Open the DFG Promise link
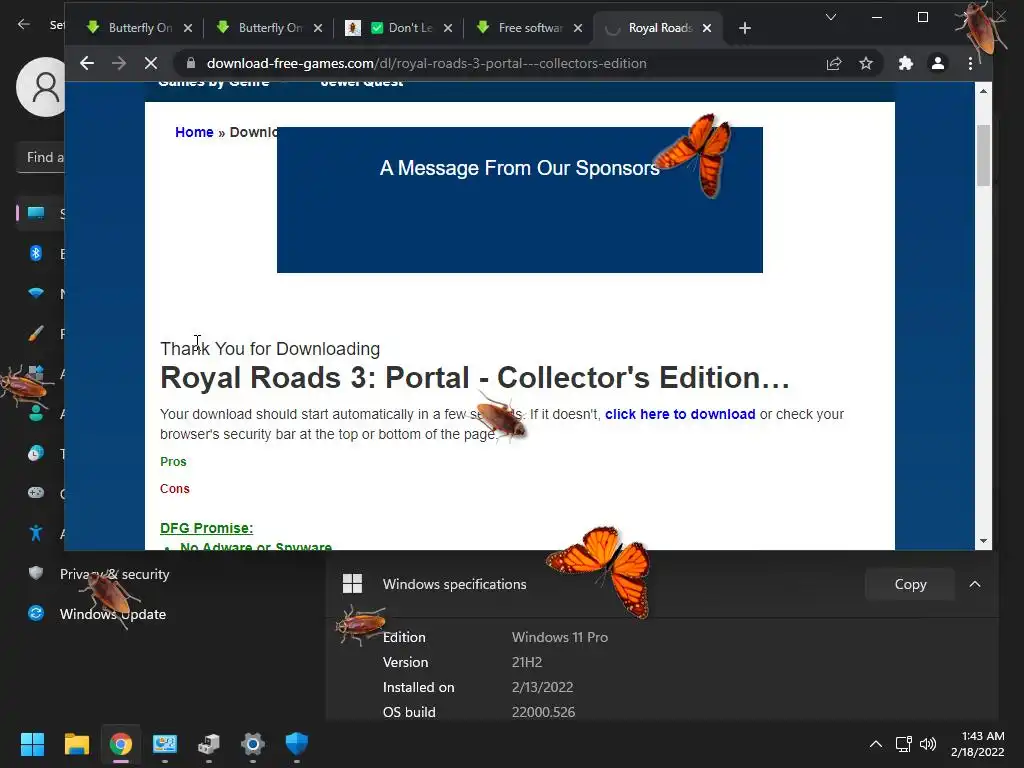Image resolution: width=1024 pixels, height=768 pixels. coord(206,528)
